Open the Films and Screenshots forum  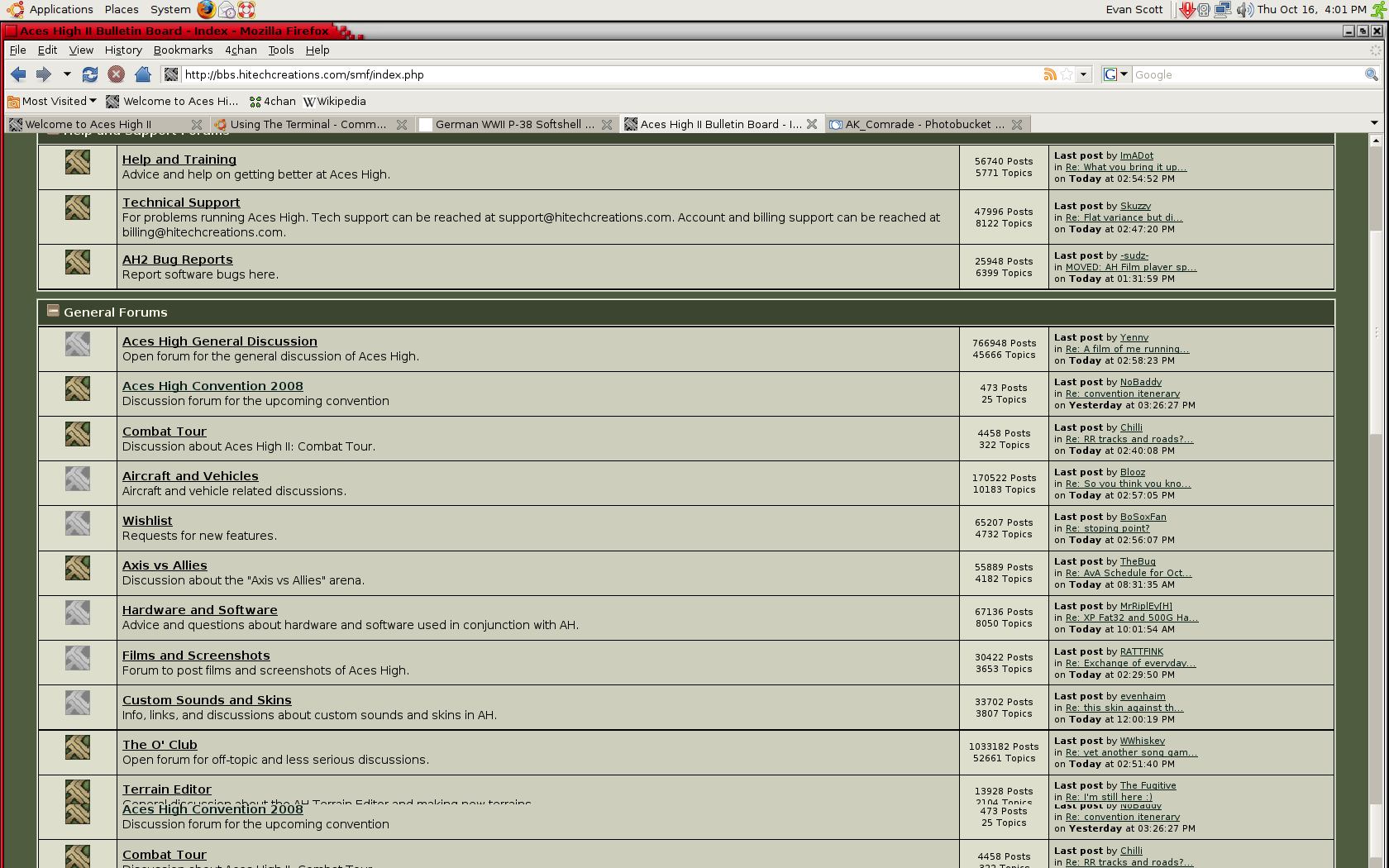196,656
